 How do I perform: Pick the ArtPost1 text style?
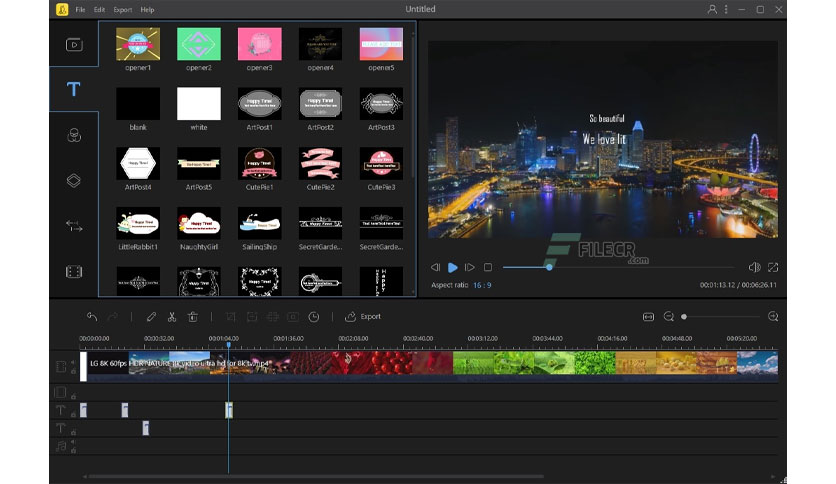260,104
